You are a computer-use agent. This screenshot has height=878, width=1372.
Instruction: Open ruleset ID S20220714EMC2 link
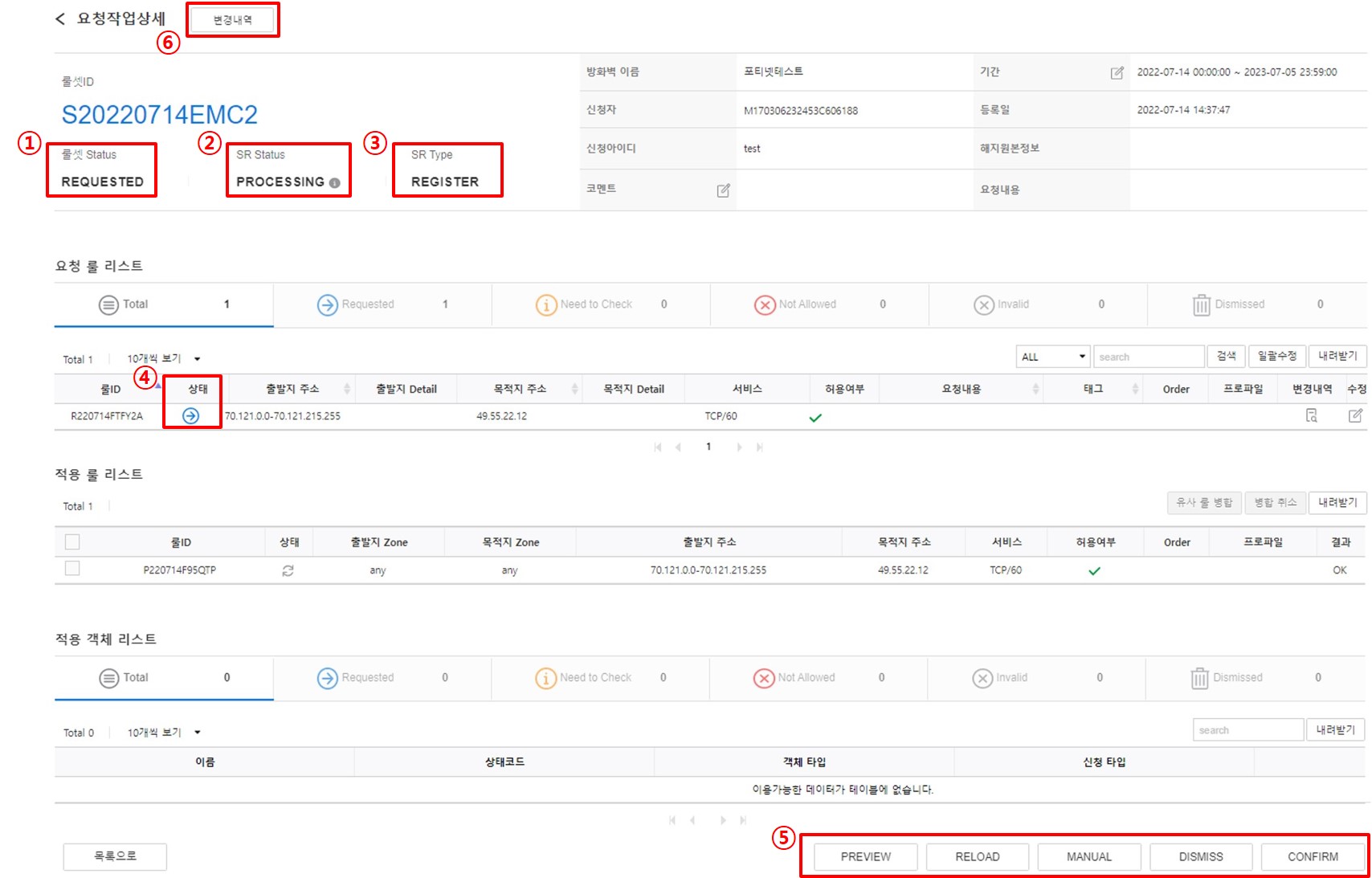(160, 115)
